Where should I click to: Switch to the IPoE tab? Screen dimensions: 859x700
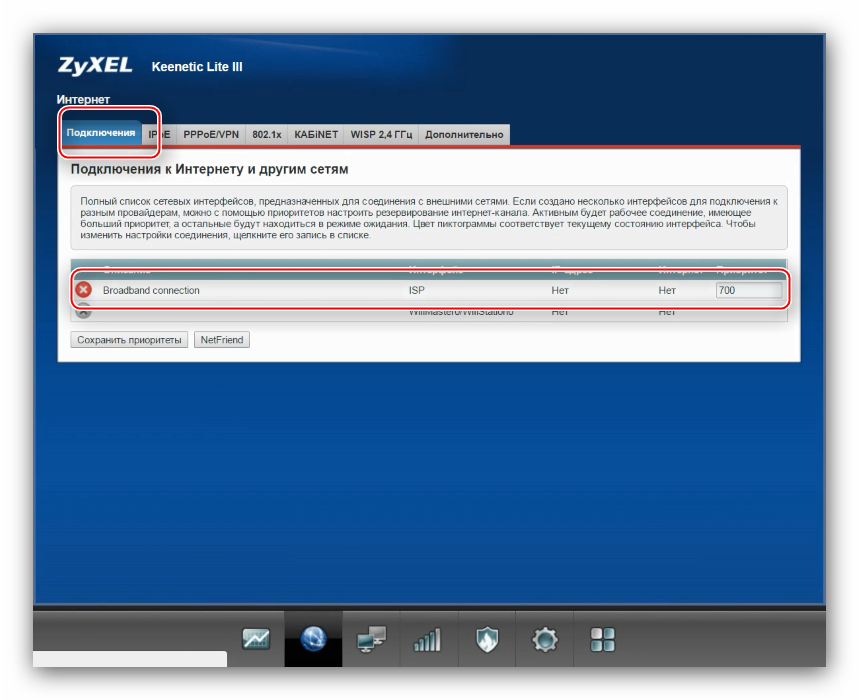coord(159,135)
